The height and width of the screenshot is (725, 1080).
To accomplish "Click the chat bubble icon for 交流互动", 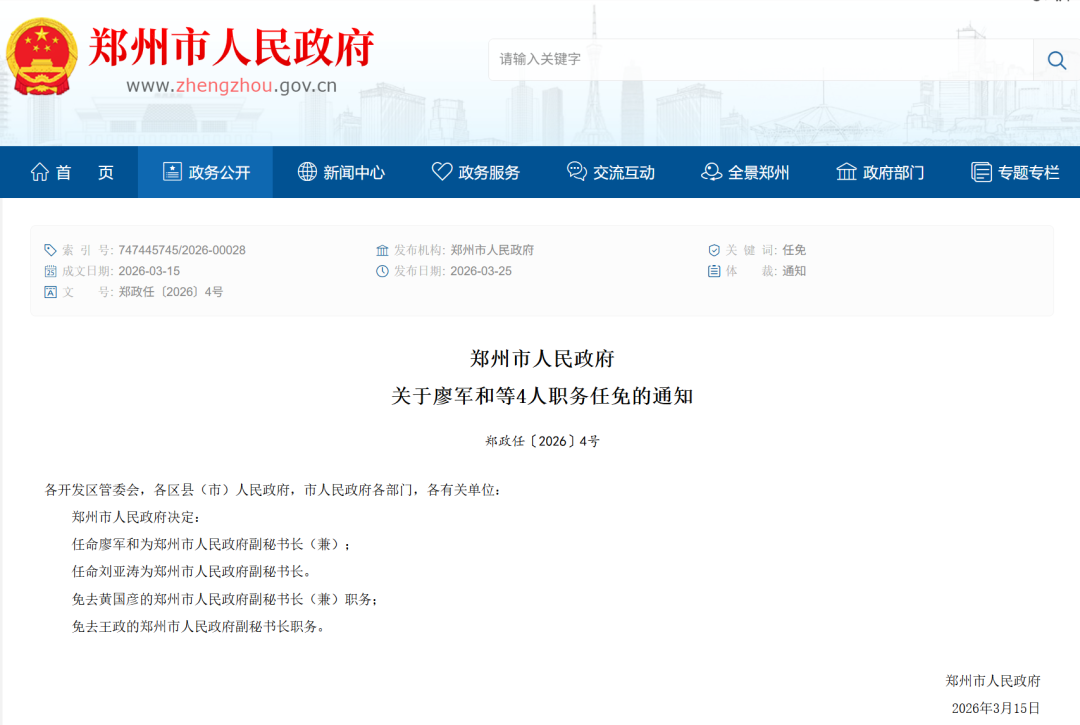I will point(577,172).
